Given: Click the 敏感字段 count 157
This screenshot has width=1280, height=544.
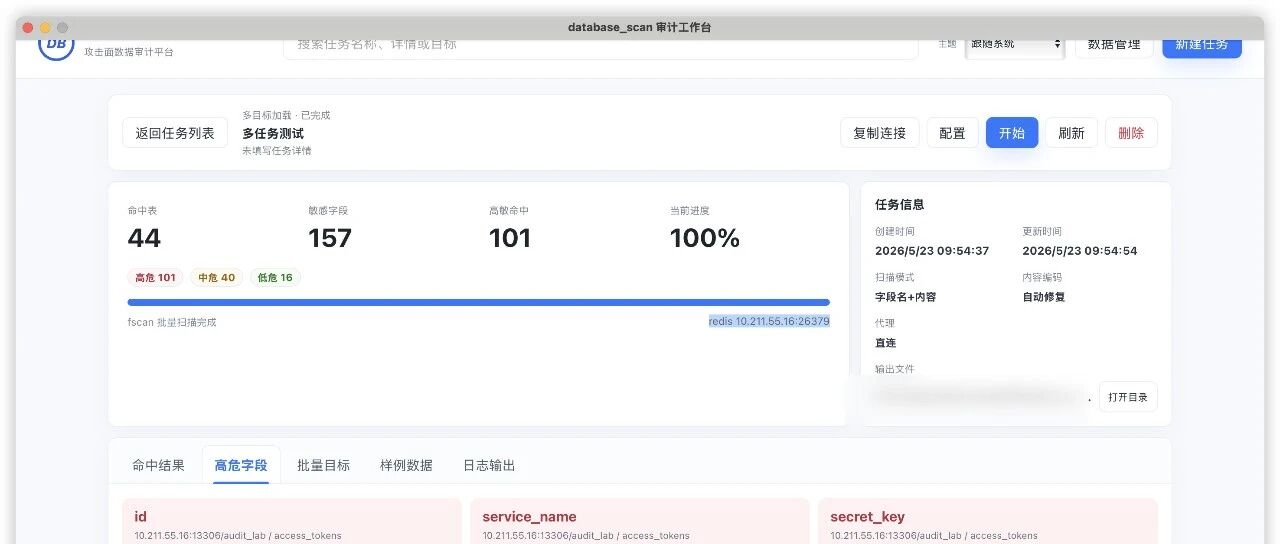Looking at the screenshot, I should click(x=330, y=238).
